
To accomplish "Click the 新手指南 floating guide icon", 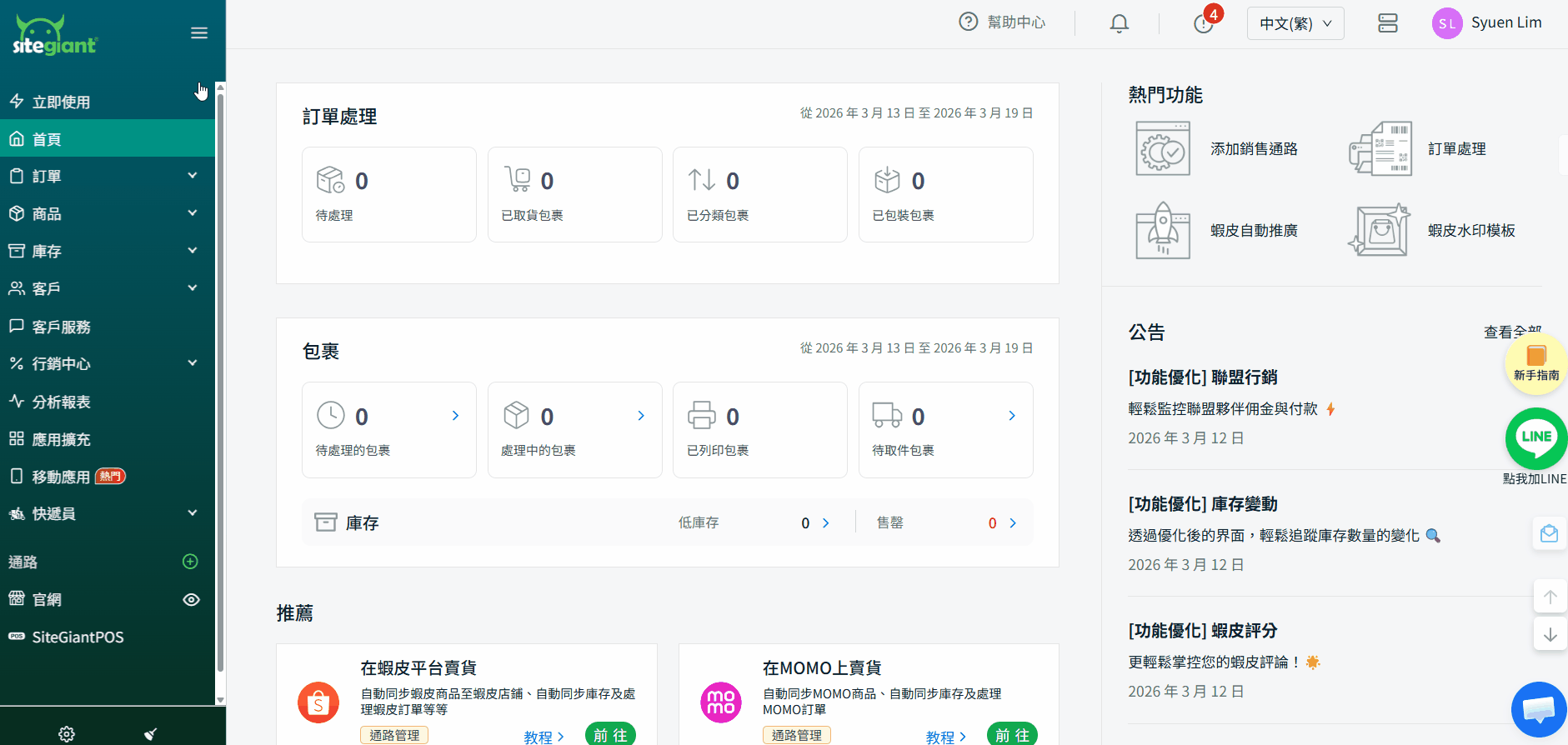I will pos(1535,363).
